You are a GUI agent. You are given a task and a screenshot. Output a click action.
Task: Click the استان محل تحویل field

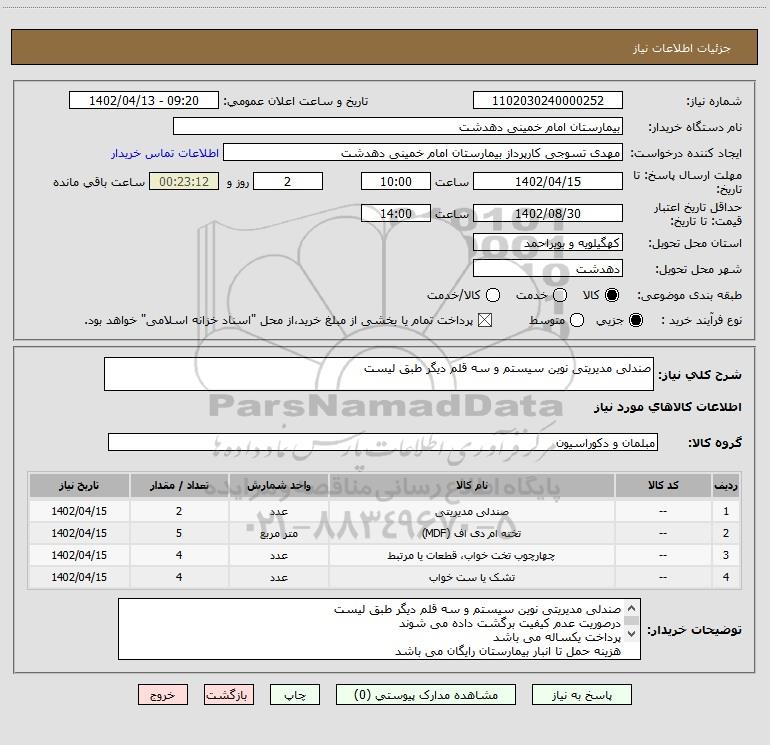548,242
